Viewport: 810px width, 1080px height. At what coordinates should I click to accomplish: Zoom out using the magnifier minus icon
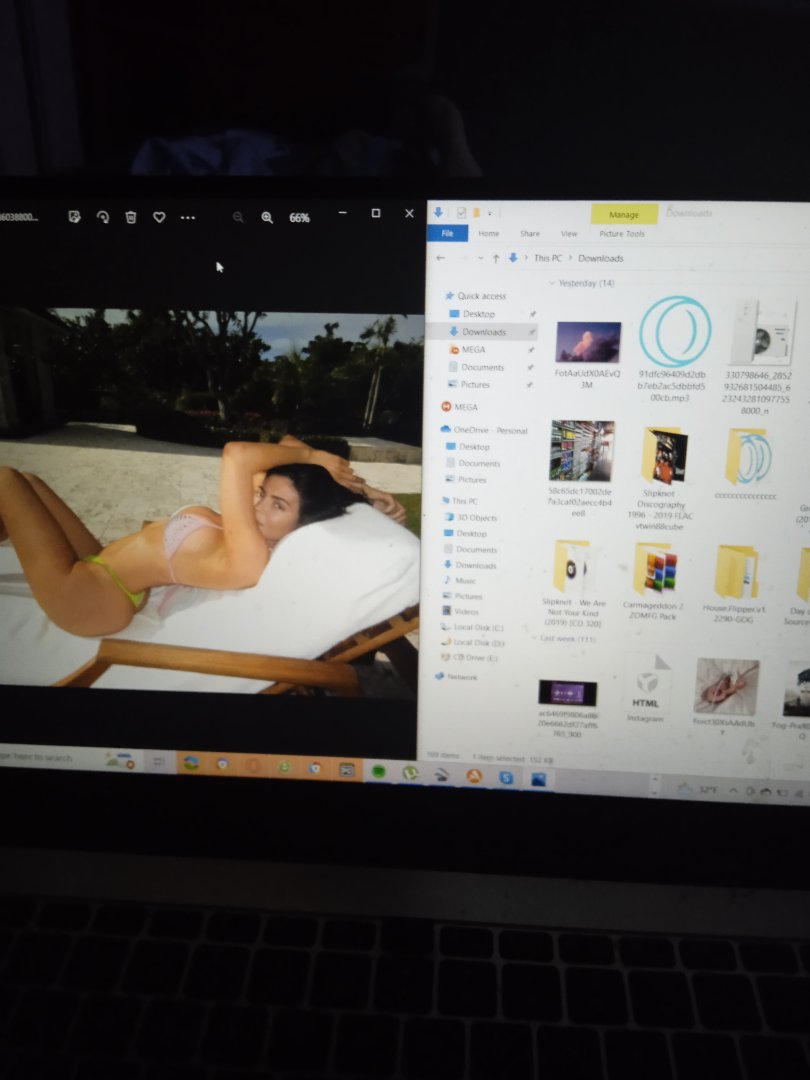238,217
